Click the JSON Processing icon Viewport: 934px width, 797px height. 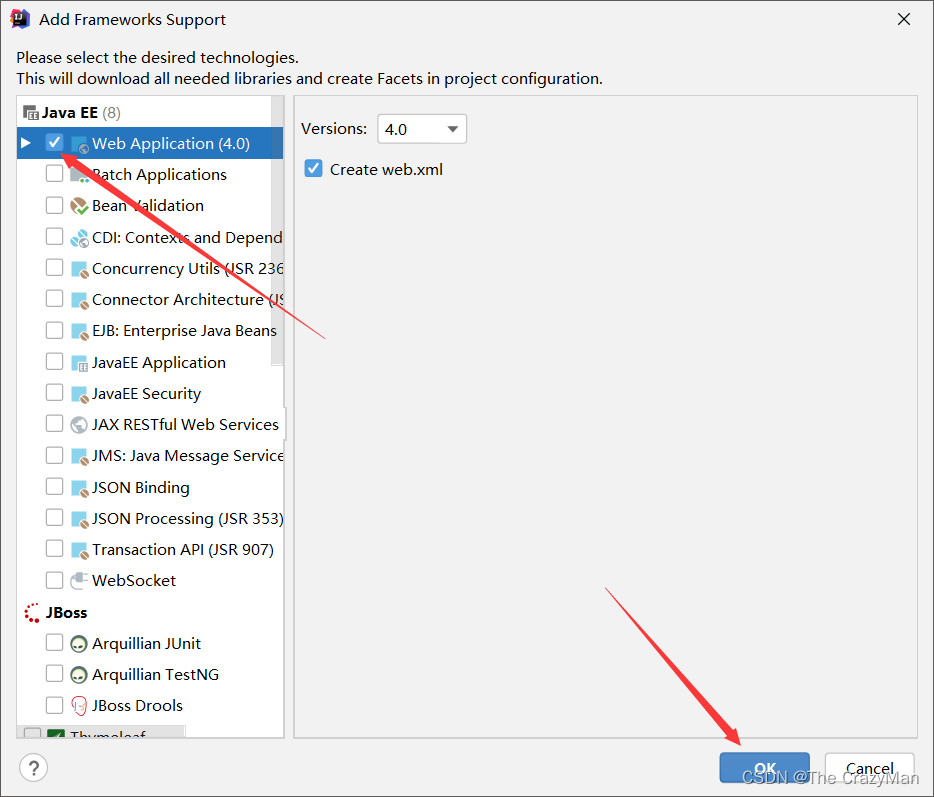point(79,519)
